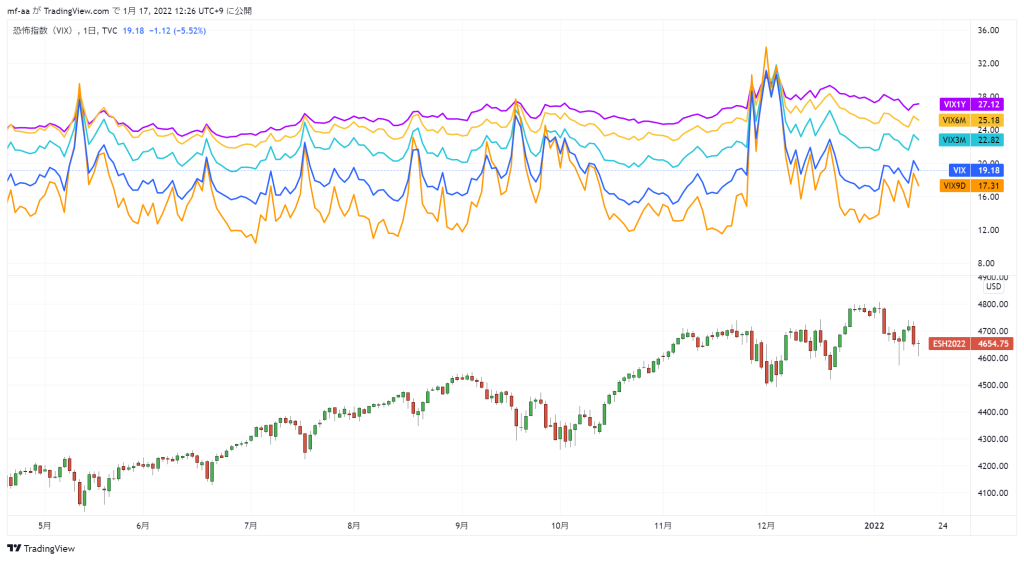Select the orange VIX9D 17.31 price label
Viewport: 1024px width, 561px height.
(972, 186)
